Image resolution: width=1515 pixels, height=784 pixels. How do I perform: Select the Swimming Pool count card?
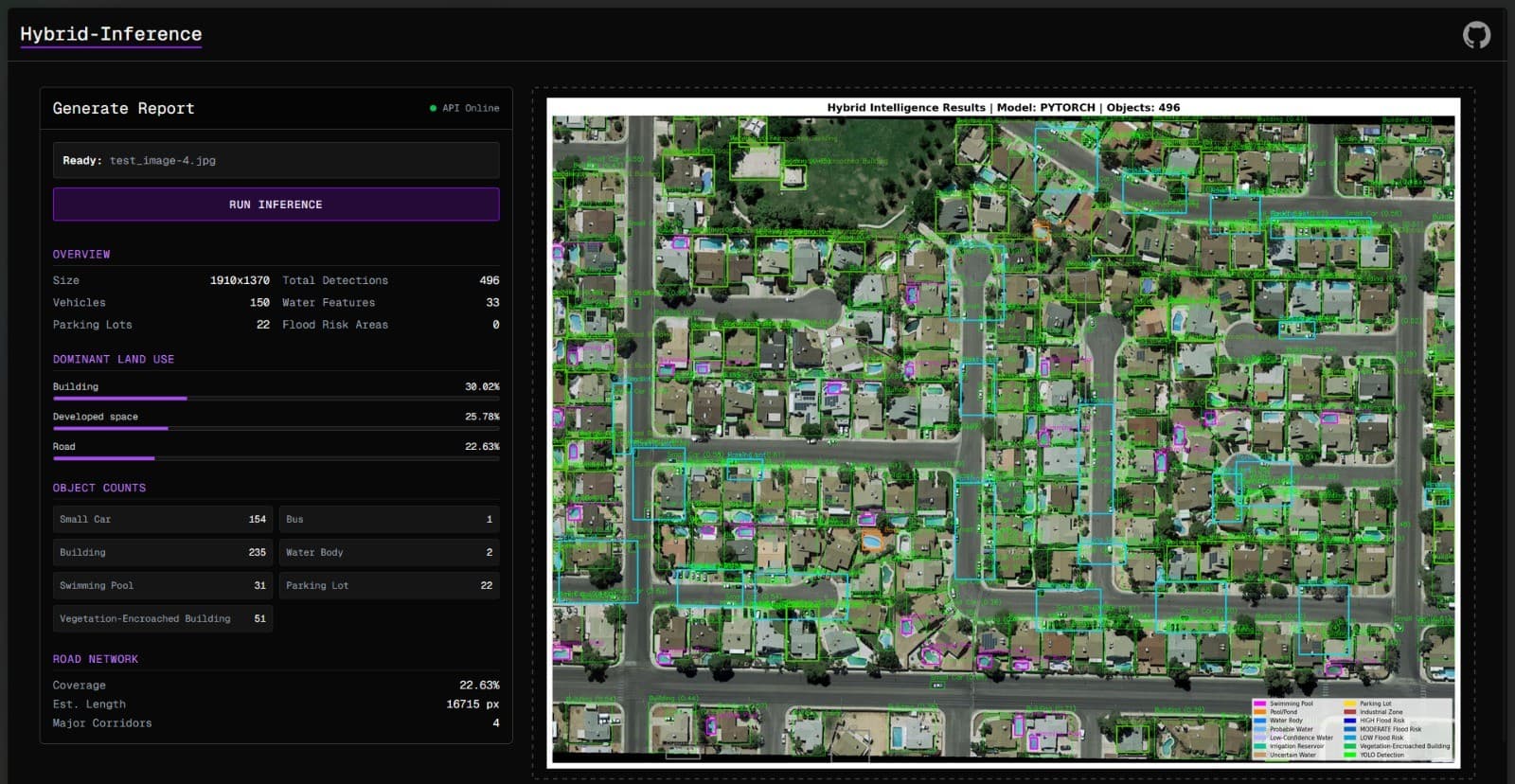point(162,585)
